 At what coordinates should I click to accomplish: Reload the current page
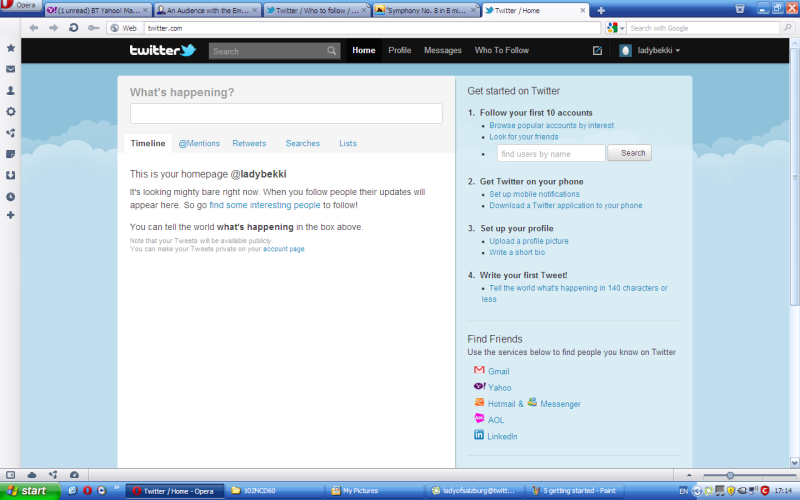pyautogui.click(x=73, y=28)
